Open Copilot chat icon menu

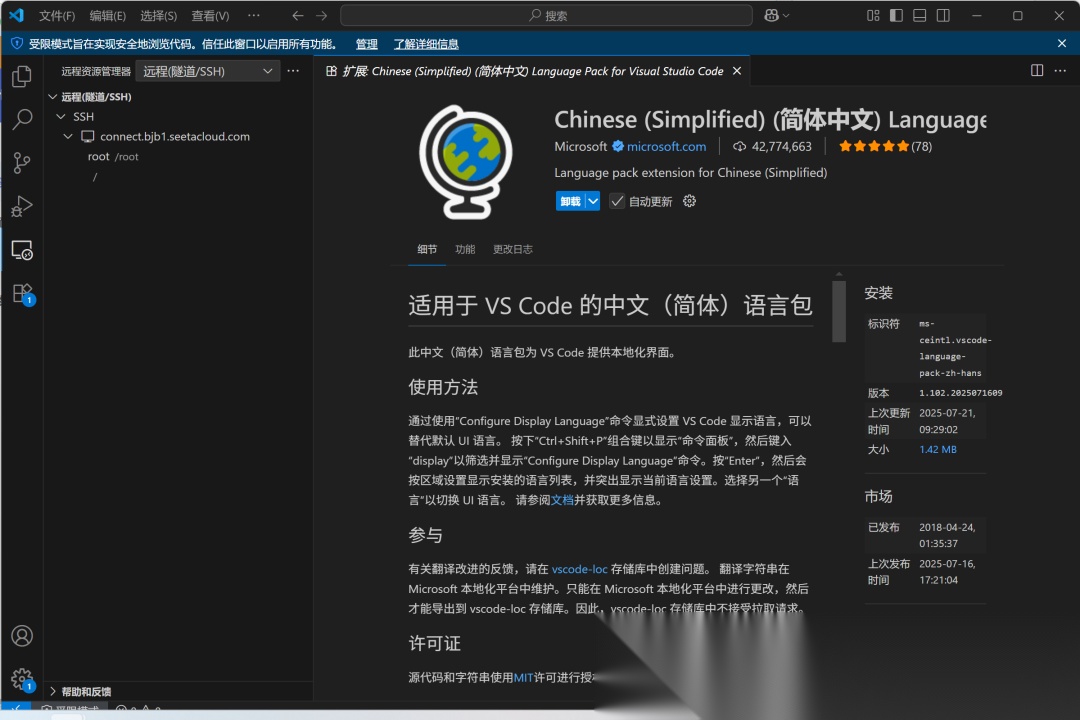click(x=771, y=15)
